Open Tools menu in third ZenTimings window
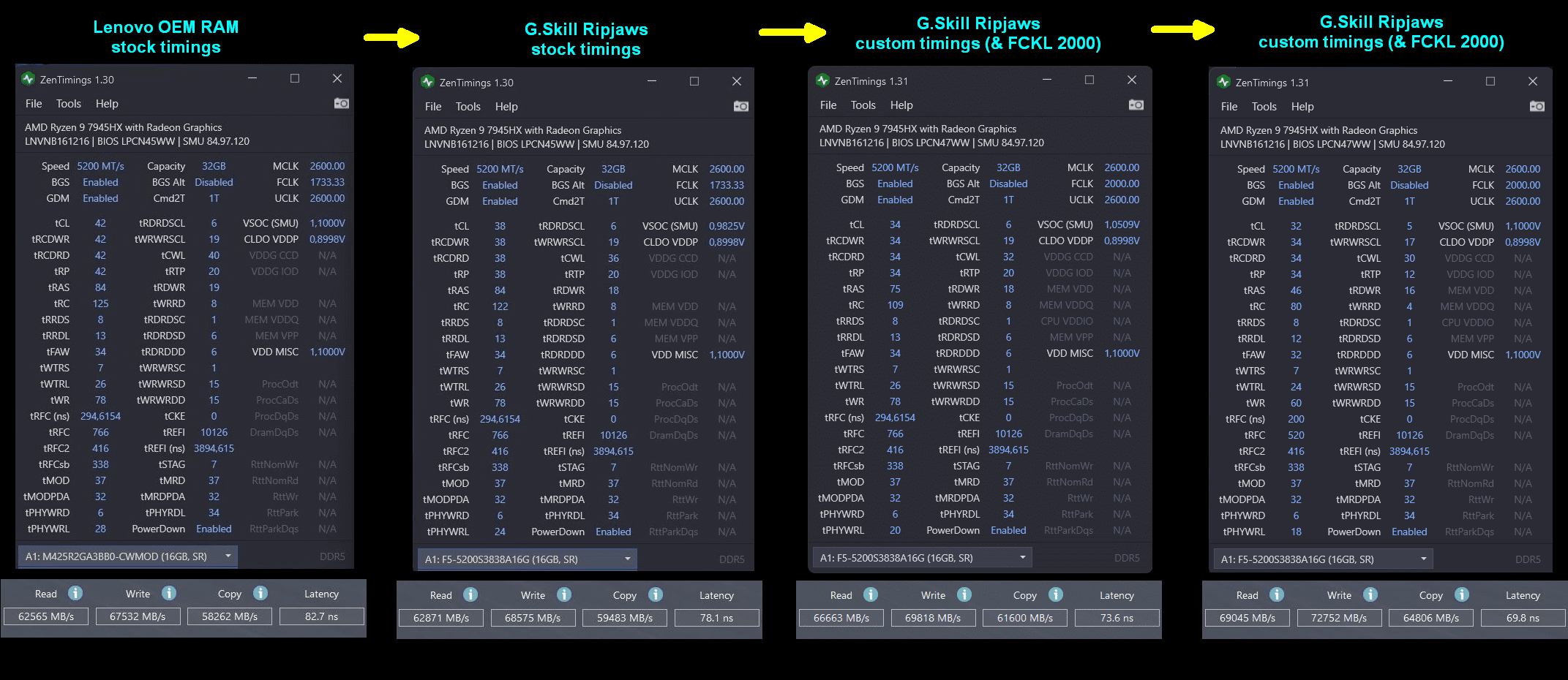This screenshot has height=680, width=1568. tap(863, 105)
